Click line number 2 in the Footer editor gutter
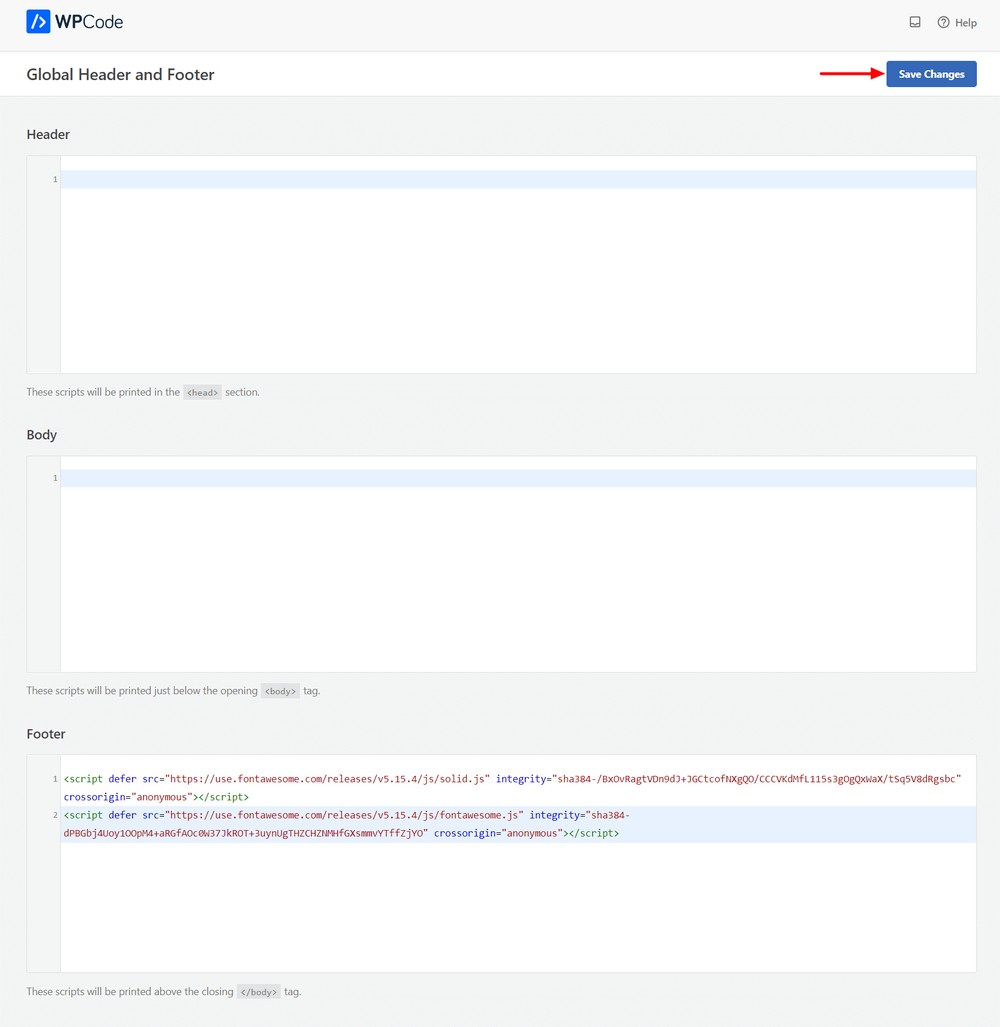 (x=55, y=815)
